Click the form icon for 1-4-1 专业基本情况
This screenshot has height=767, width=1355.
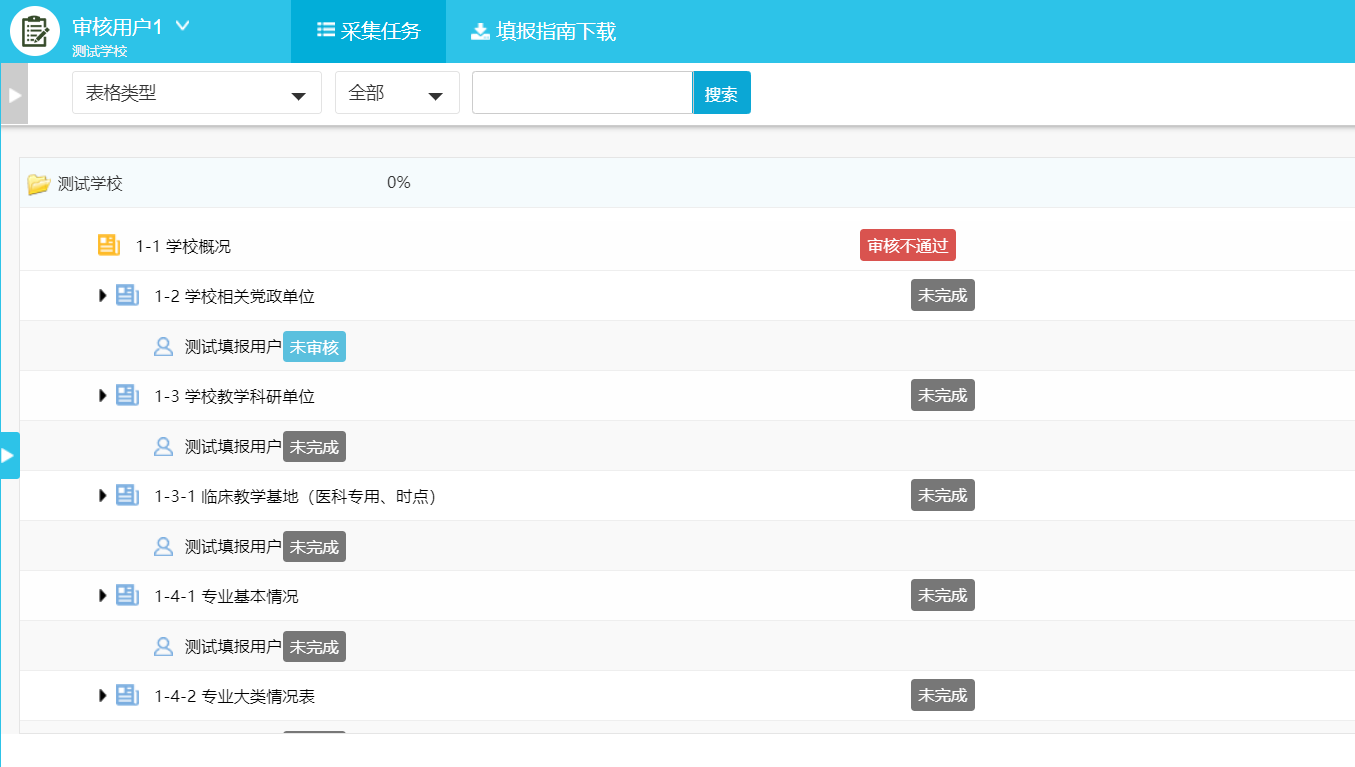click(127, 595)
